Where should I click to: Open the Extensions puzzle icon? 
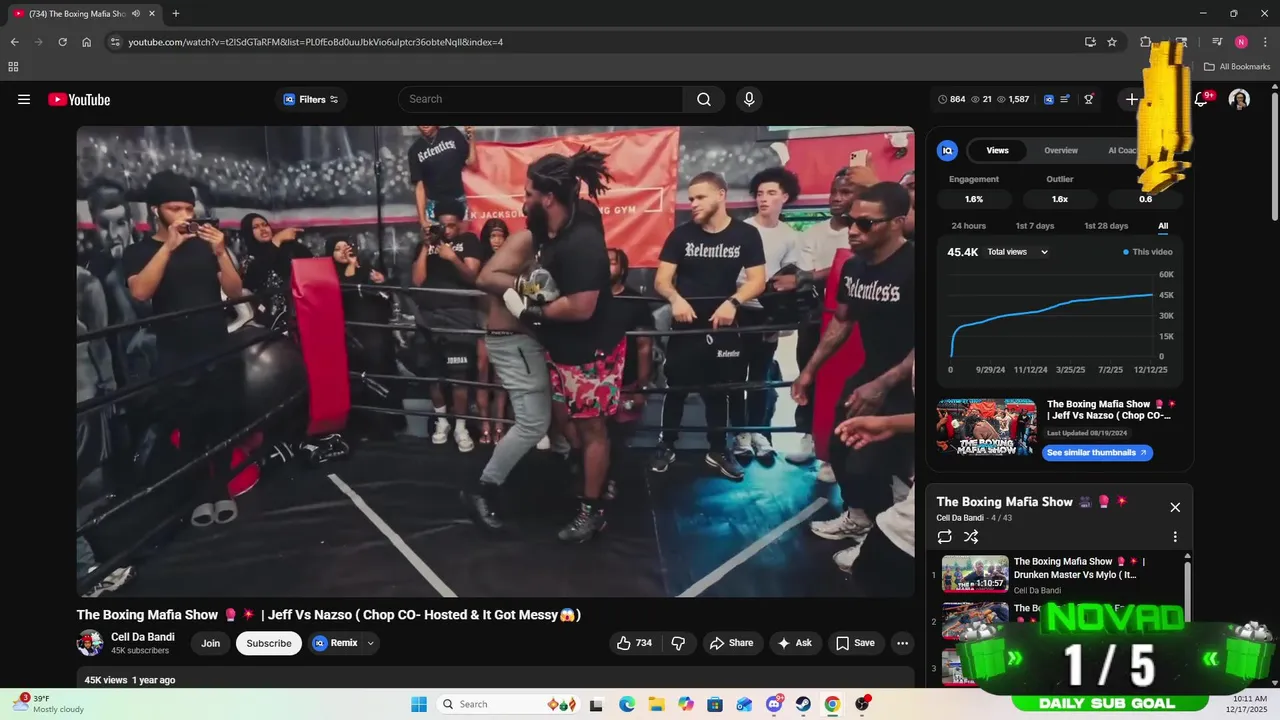coord(1145,42)
